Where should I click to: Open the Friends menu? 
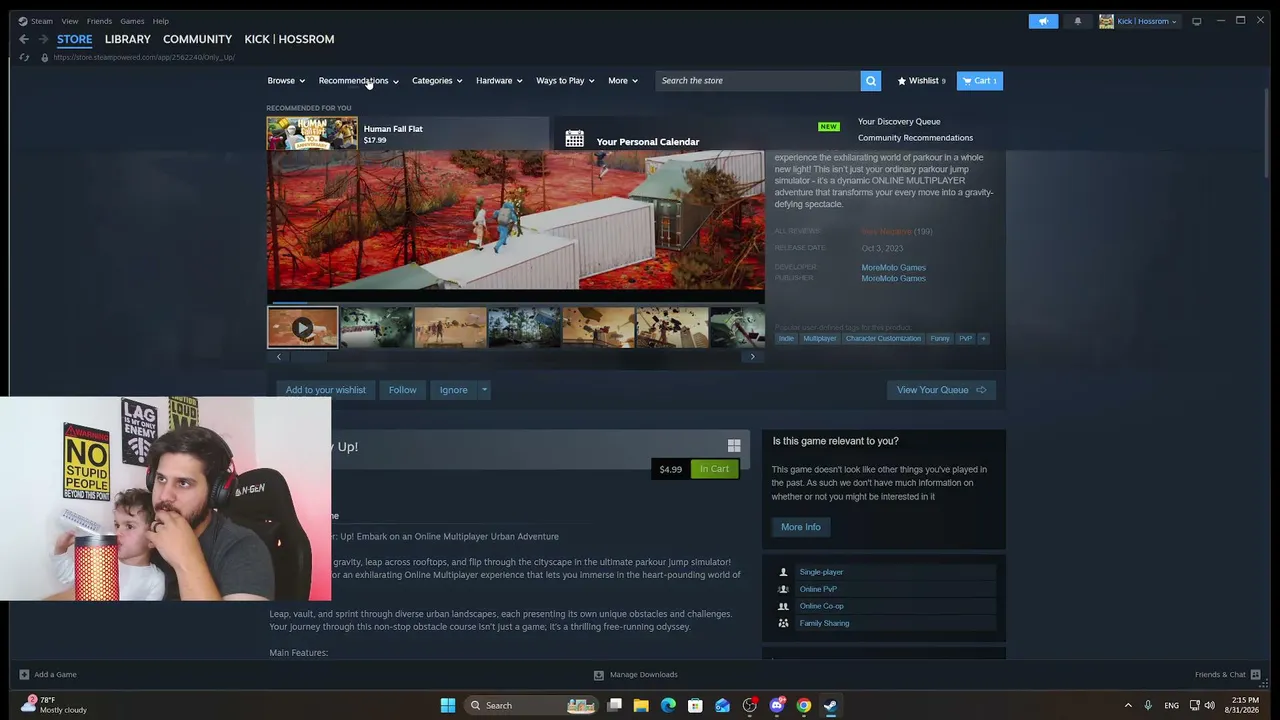99,21
